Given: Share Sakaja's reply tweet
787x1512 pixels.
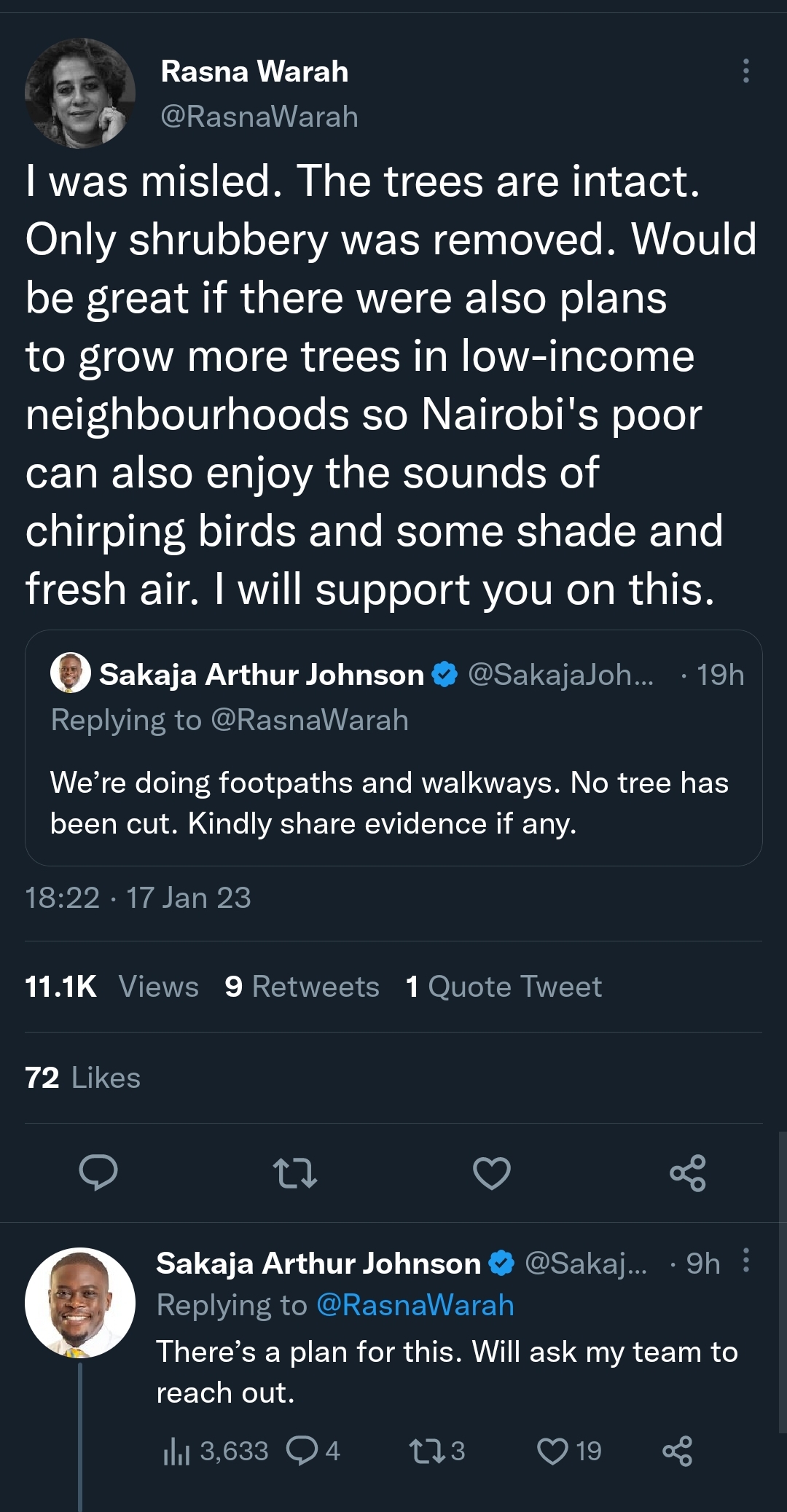Looking at the screenshot, I should click(x=678, y=1451).
